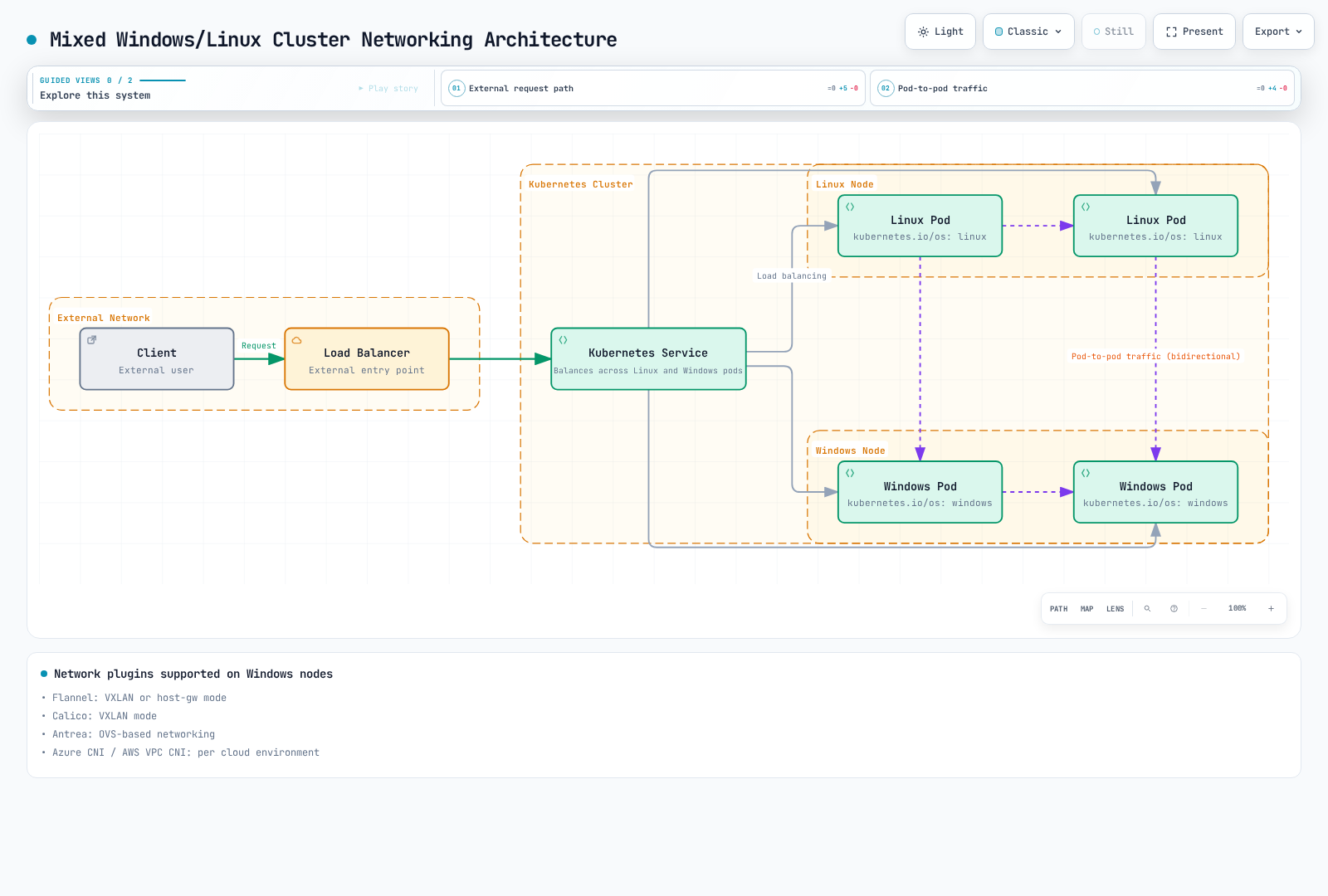Click the Kubernetes Service code icon
1328x896 pixels.
(x=563, y=340)
